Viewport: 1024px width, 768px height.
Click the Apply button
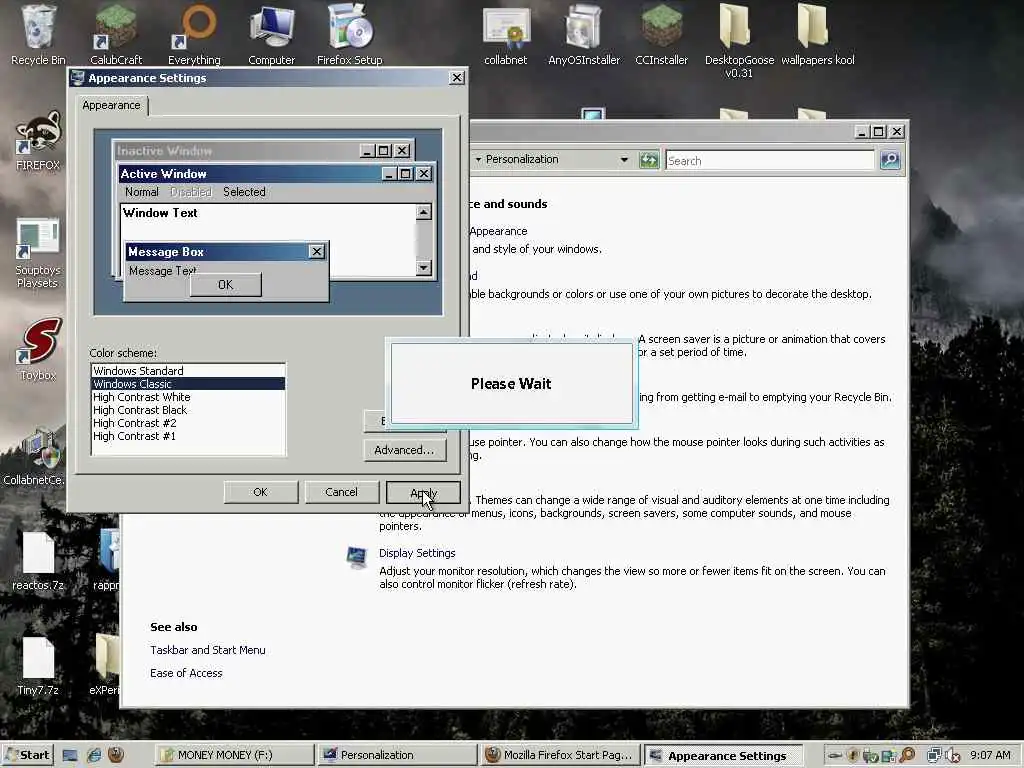coord(423,492)
